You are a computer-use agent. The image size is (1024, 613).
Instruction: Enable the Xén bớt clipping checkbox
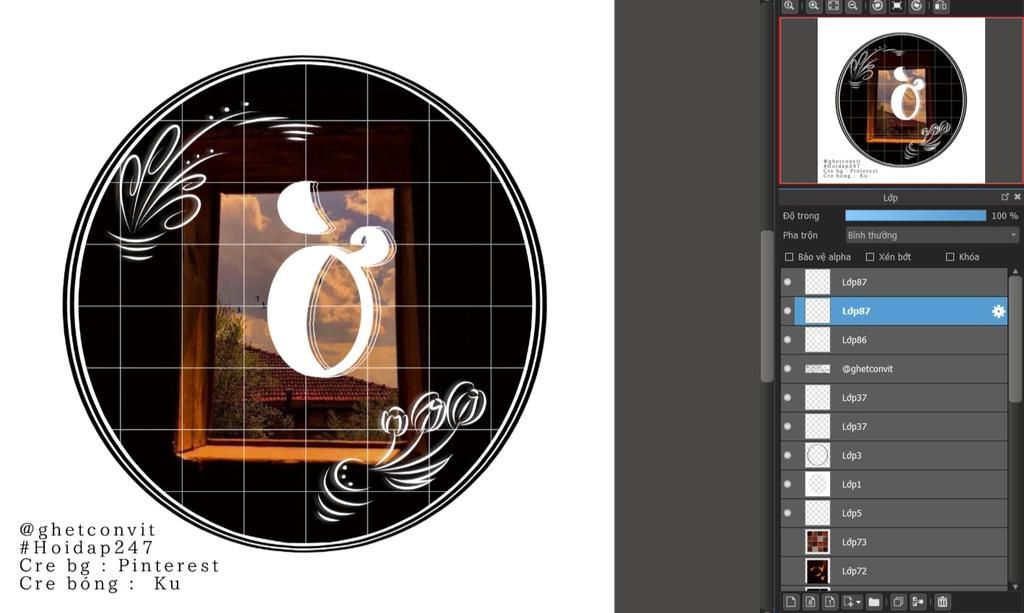coord(870,257)
